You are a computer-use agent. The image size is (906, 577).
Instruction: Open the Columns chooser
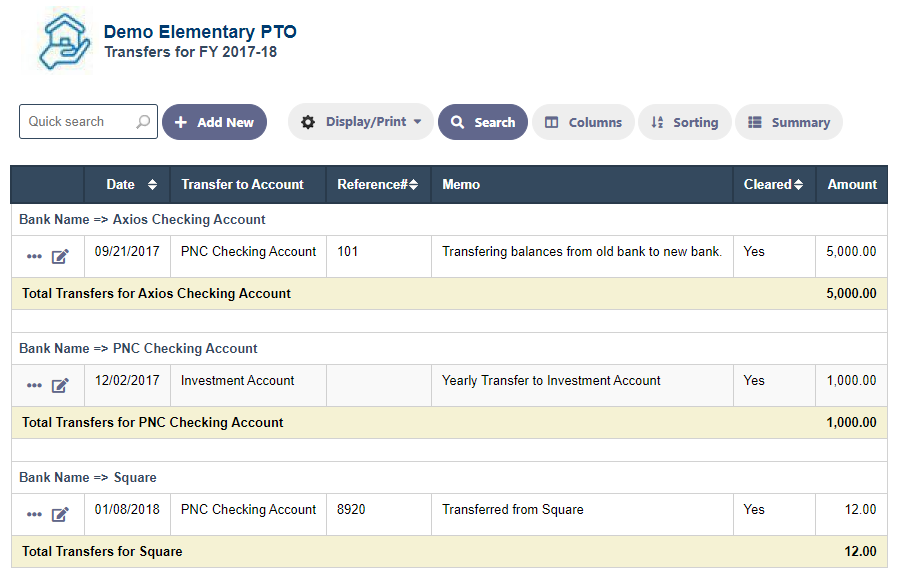point(583,122)
